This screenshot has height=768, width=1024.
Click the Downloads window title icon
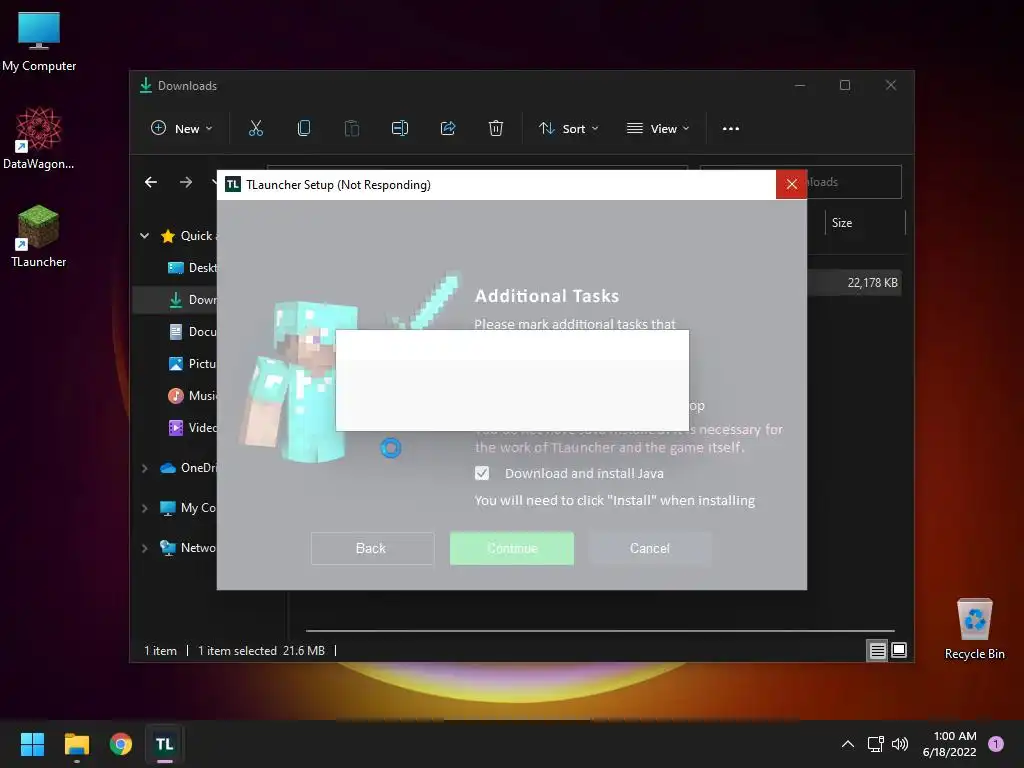pos(146,86)
